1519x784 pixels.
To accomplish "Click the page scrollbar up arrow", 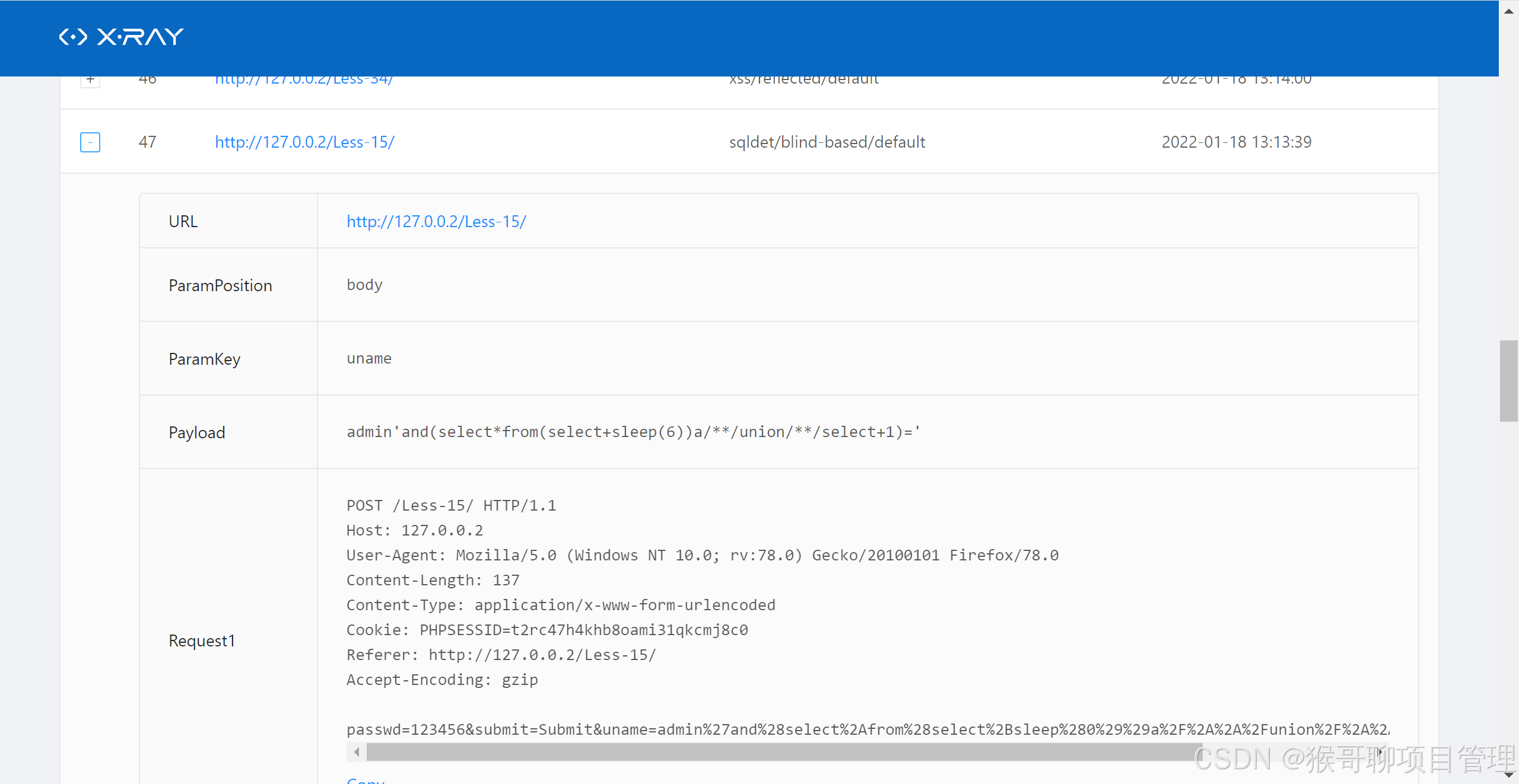I will (x=1509, y=11).
